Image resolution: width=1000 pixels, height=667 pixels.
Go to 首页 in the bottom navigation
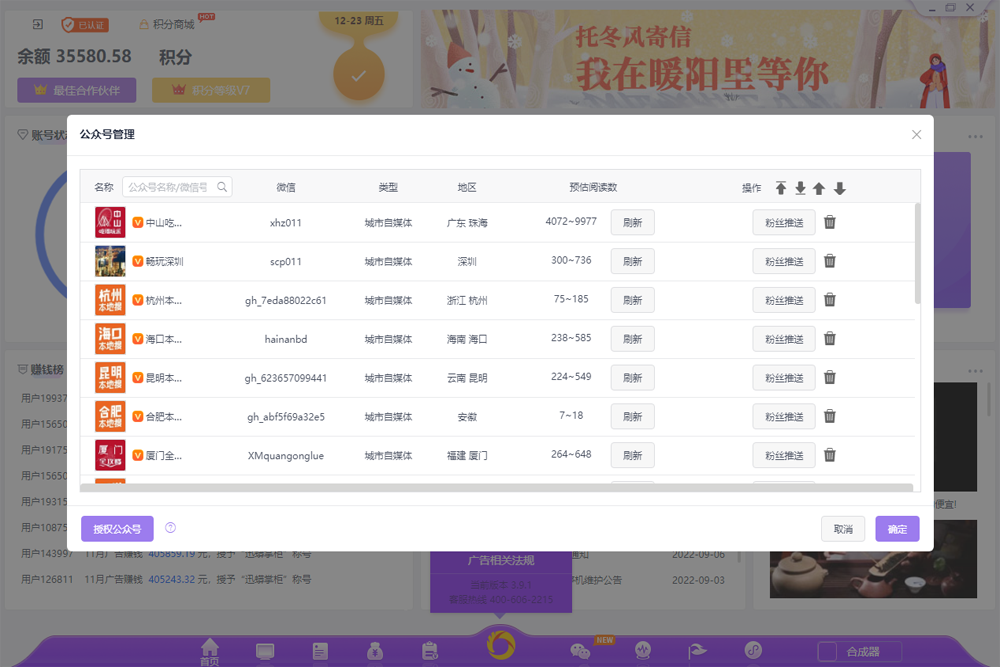[x=208, y=650]
